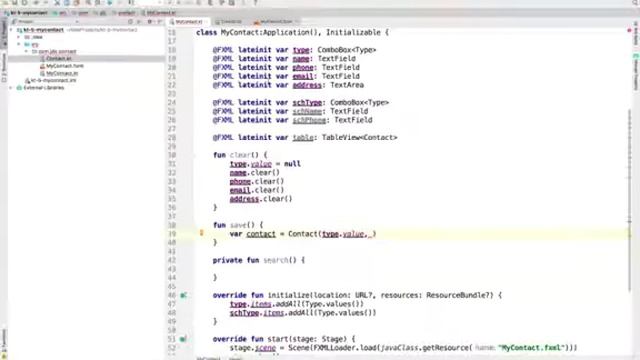Select External Libraries in the project tree
Viewport: 640px width, 360px height.
pyautogui.click(x=40, y=88)
